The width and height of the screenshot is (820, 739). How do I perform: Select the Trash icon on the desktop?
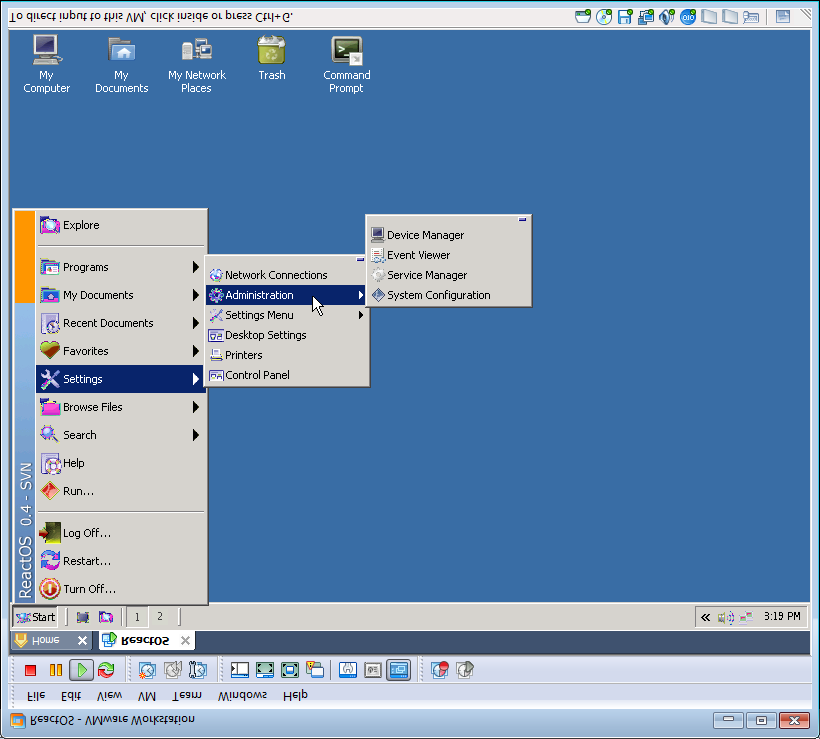271,59
